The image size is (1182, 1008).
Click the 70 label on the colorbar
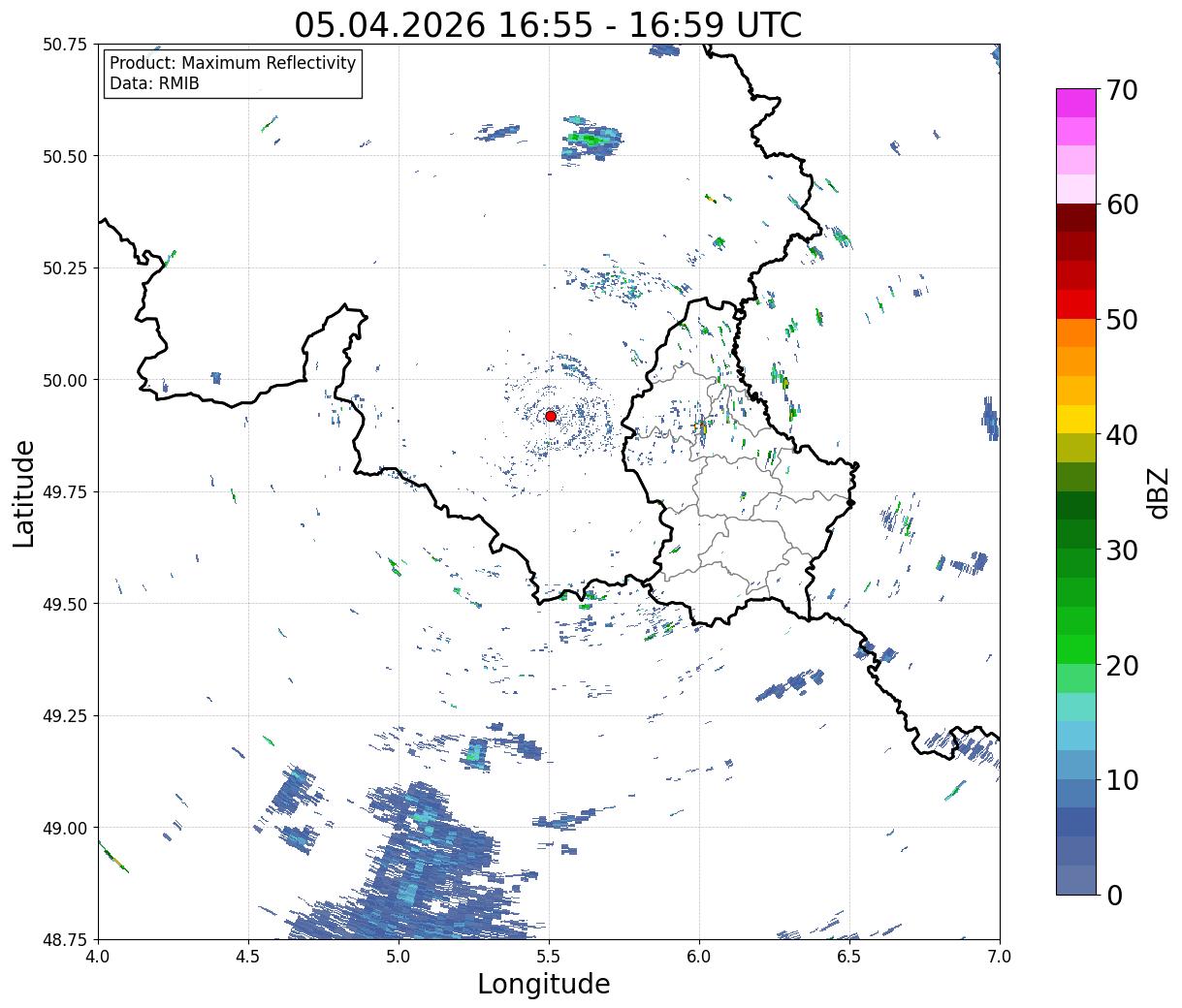[x=1121, y=90]
